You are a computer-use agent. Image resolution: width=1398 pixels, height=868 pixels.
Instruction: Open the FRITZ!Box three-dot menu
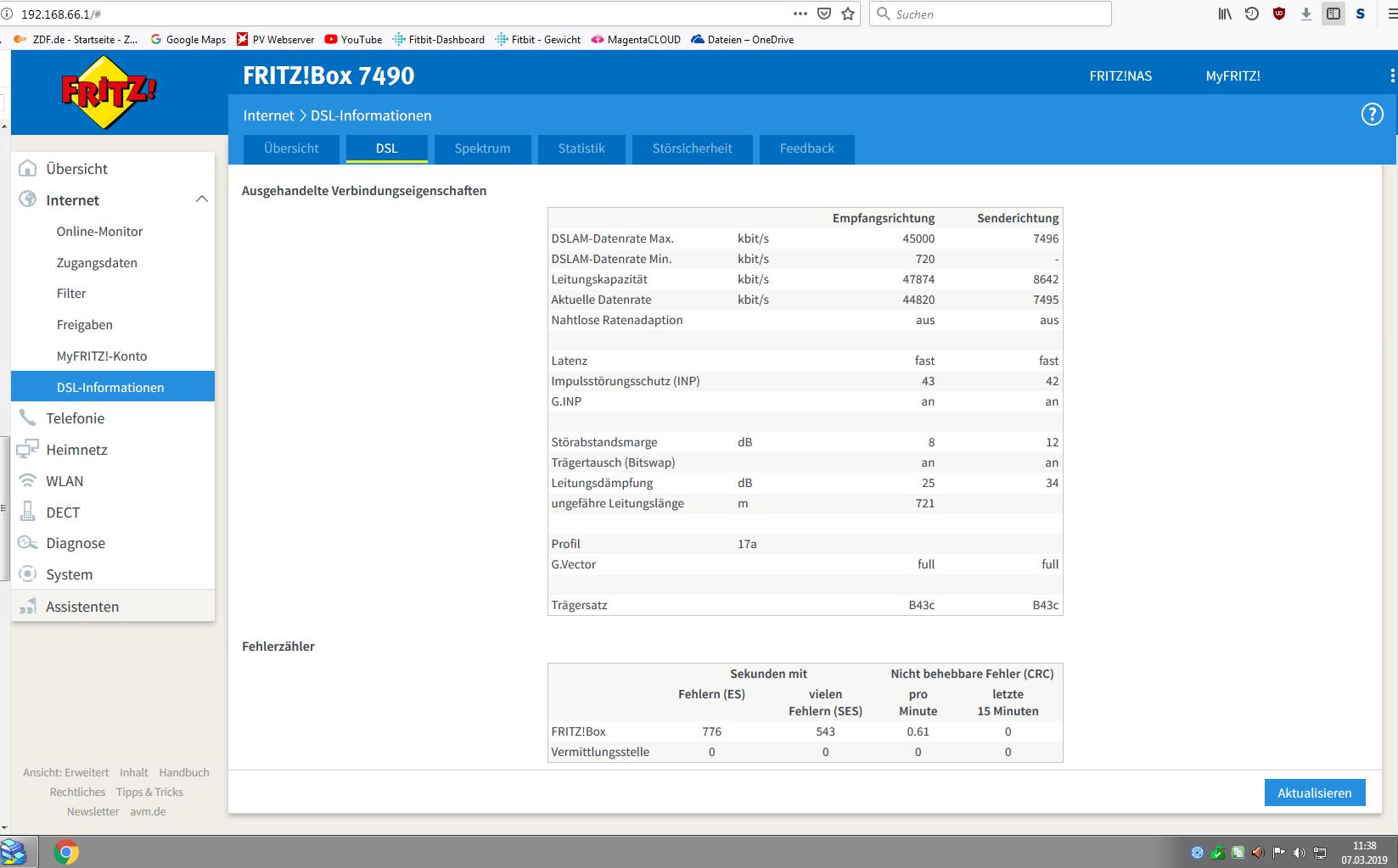click(x=1392, y=76)
